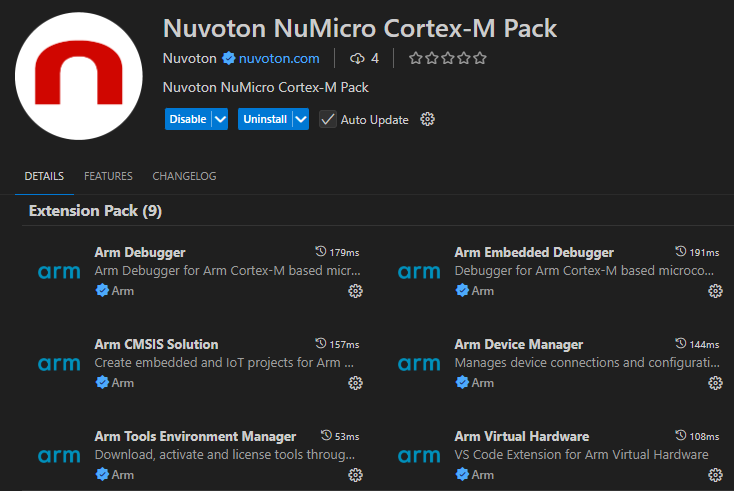This screenshot has height=491, width=734.
Task: Switch to the Features tab
Action: (108, 176)
